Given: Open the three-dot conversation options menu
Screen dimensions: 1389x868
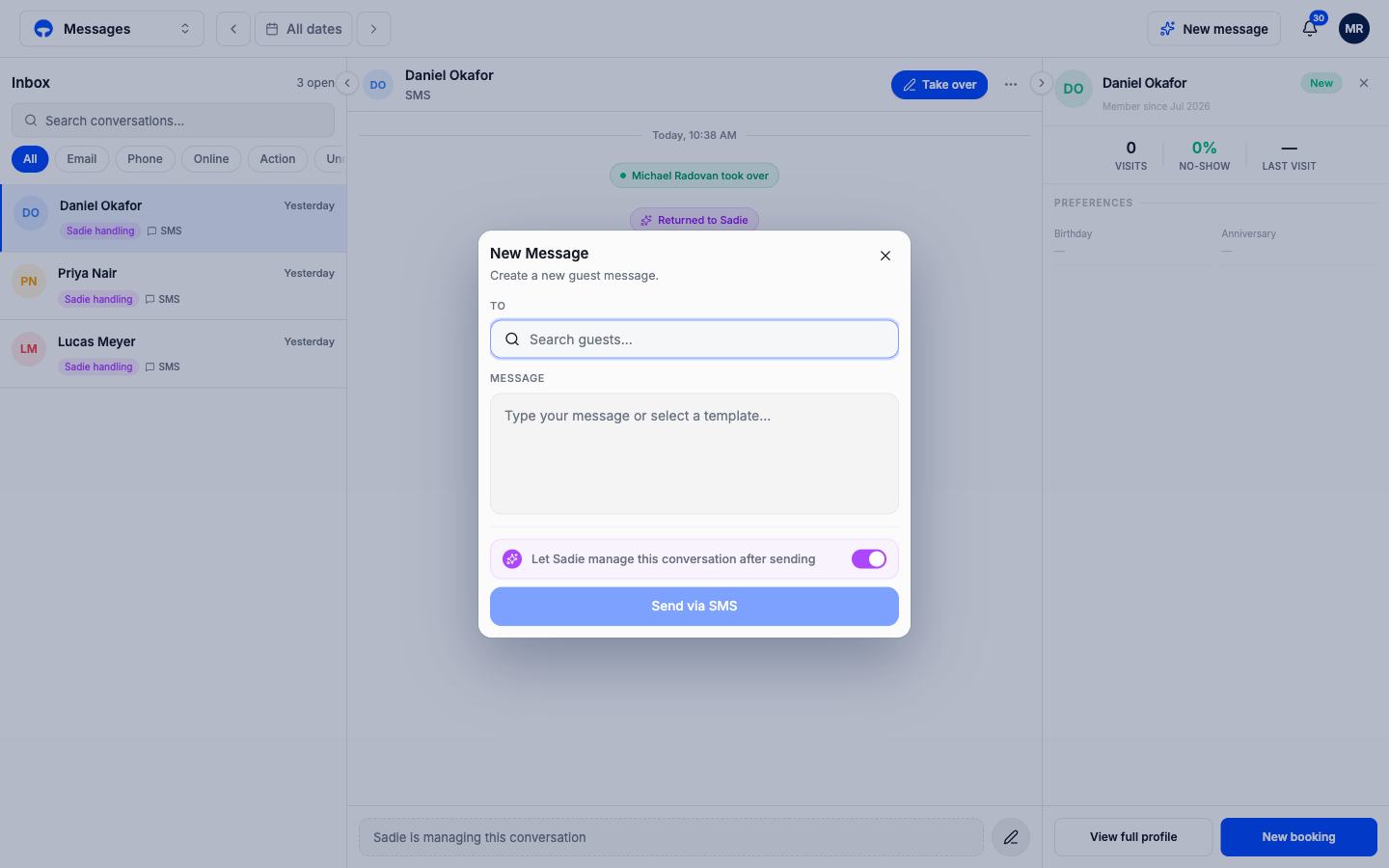Looking at the screenshot, I should [1011, 85].
